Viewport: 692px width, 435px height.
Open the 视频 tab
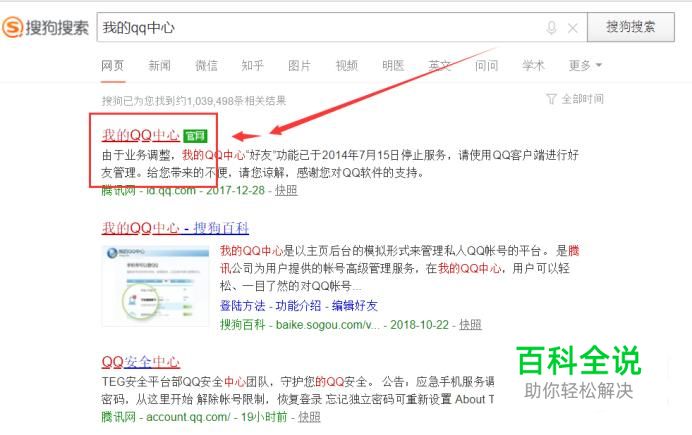pyautogui.click(x=346, y=66)
